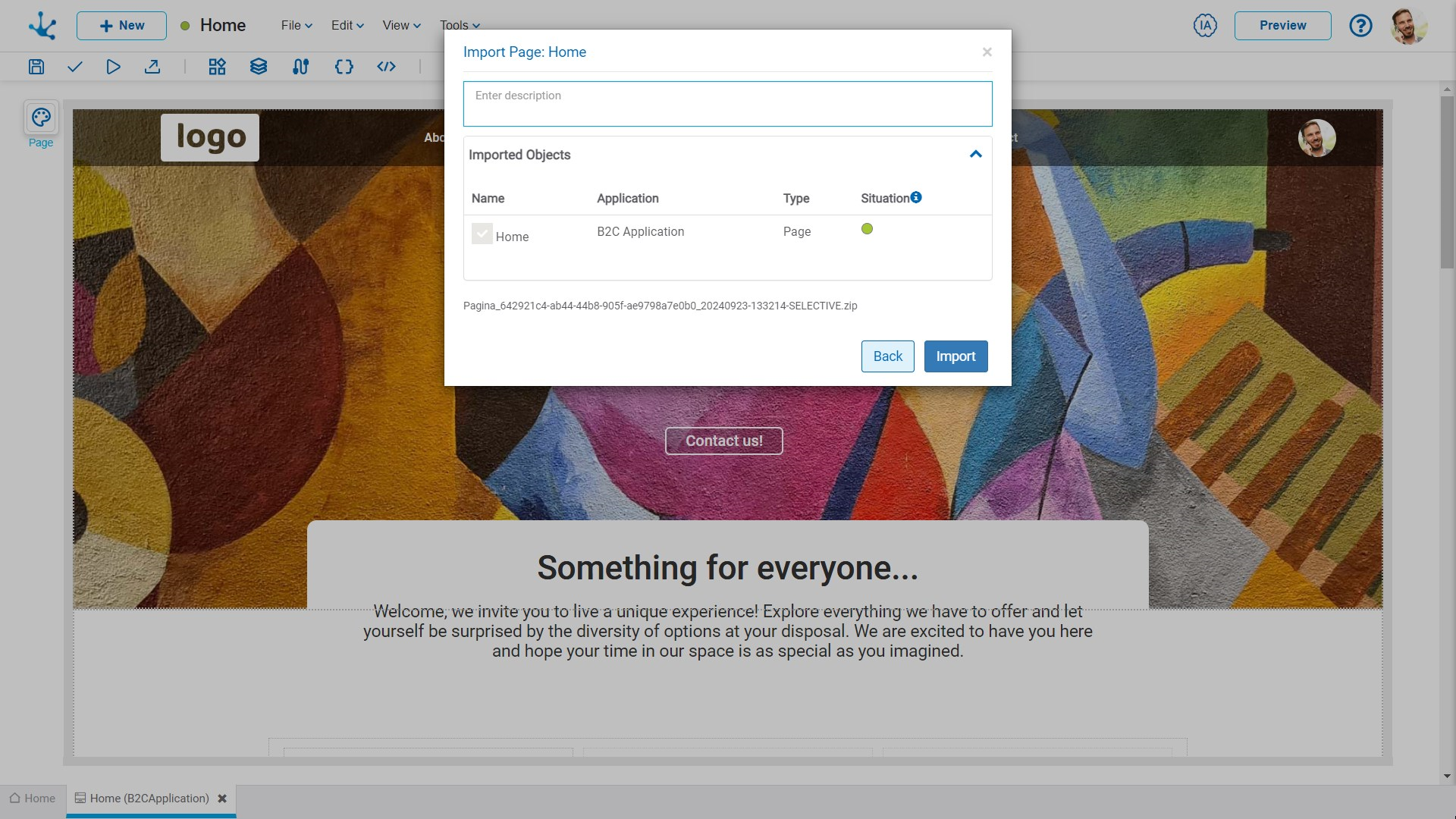
Task: Click the Enter description text field
Action: (727, 104)
